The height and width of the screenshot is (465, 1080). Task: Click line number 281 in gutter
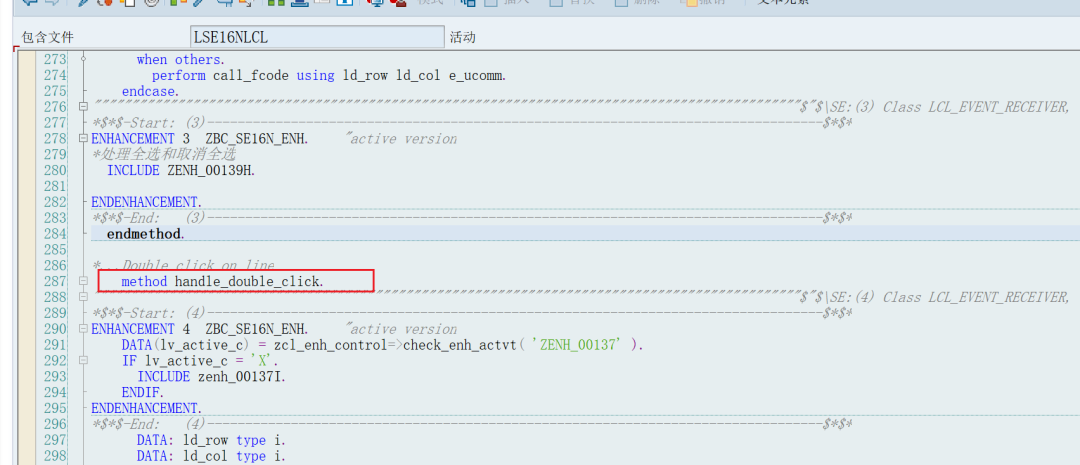coord(55,186)
